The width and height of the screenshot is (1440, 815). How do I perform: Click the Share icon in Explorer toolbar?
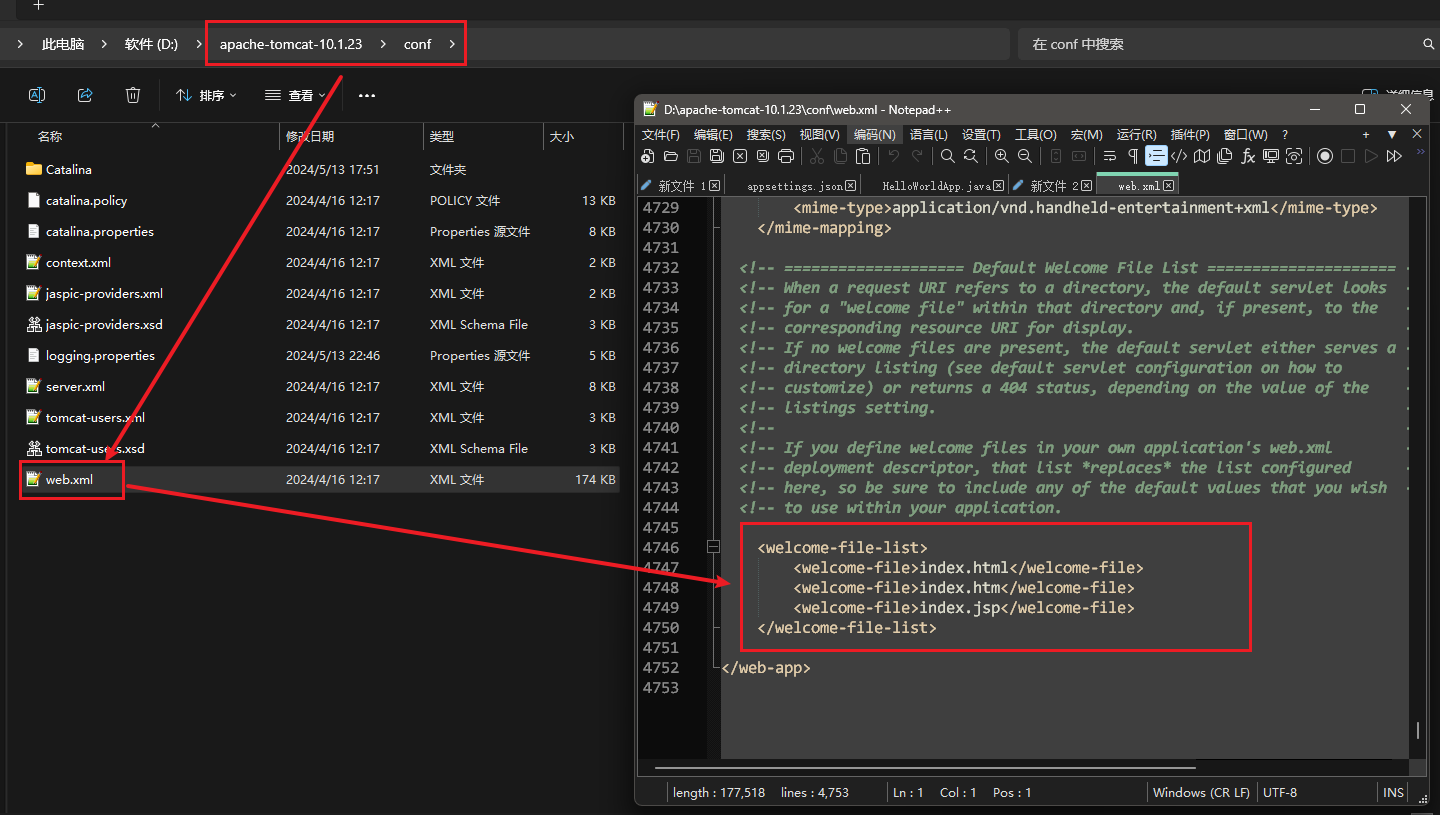tap(85, 95)
